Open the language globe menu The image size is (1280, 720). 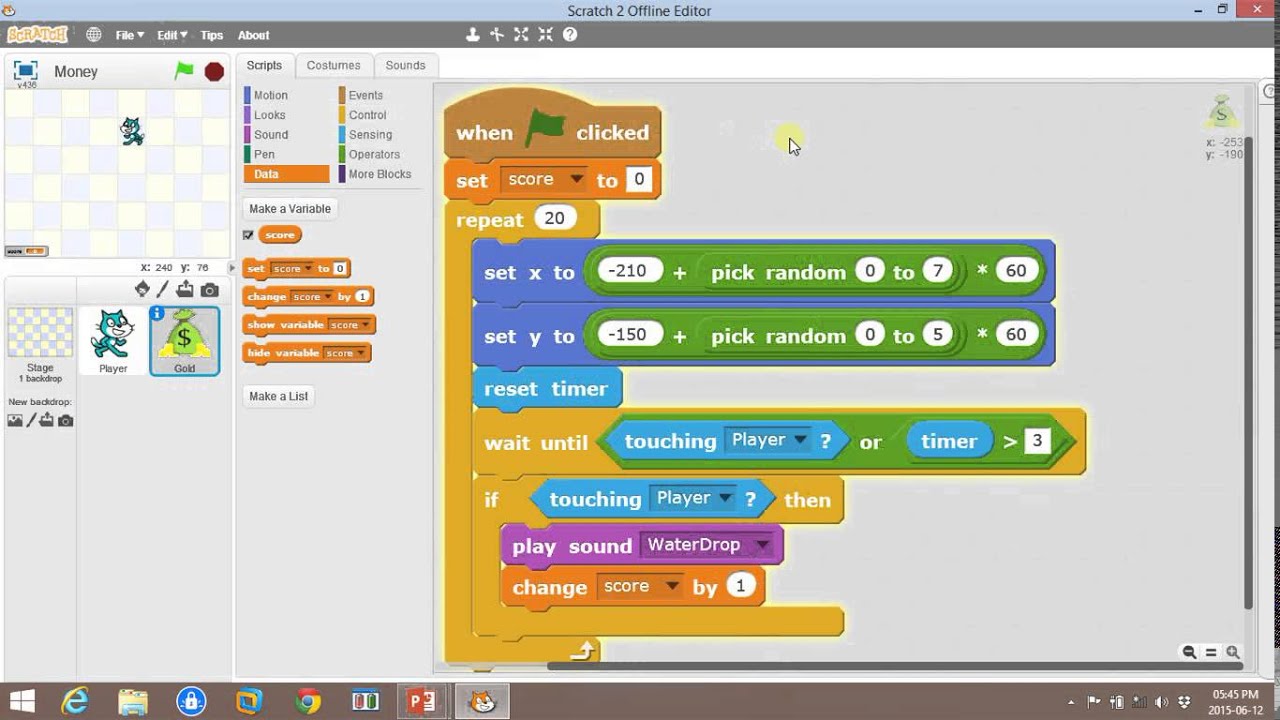tap(93, 35)
